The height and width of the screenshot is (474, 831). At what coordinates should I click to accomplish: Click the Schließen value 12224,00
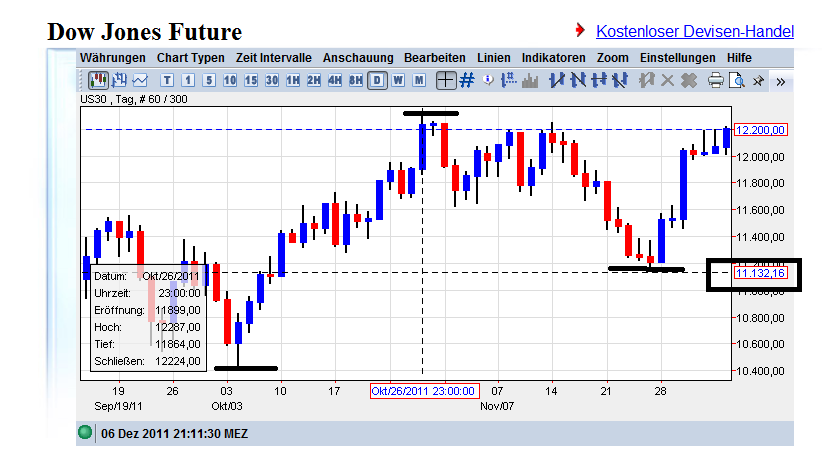178,361
